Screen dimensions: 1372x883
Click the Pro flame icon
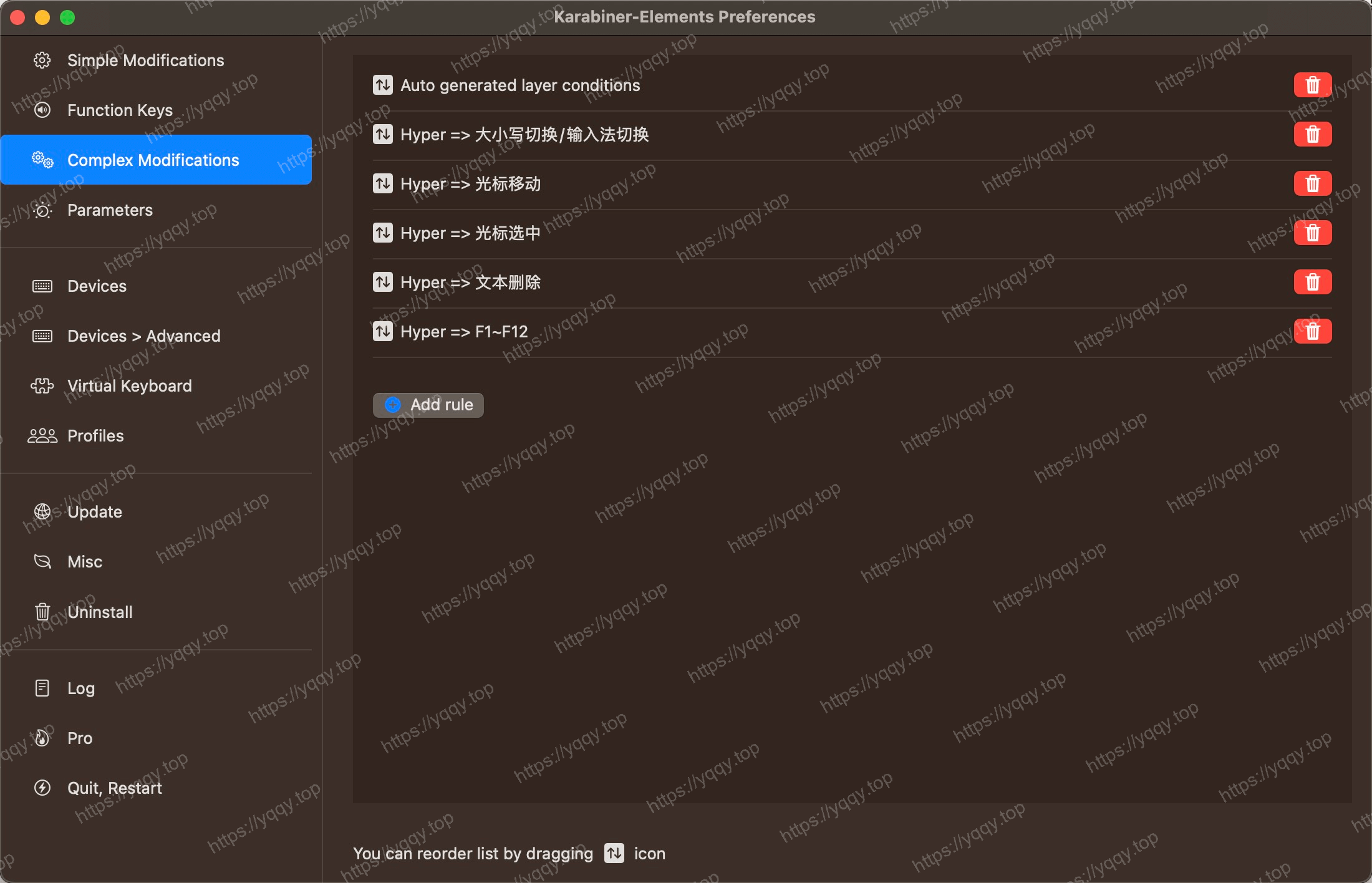click(42, 738)
